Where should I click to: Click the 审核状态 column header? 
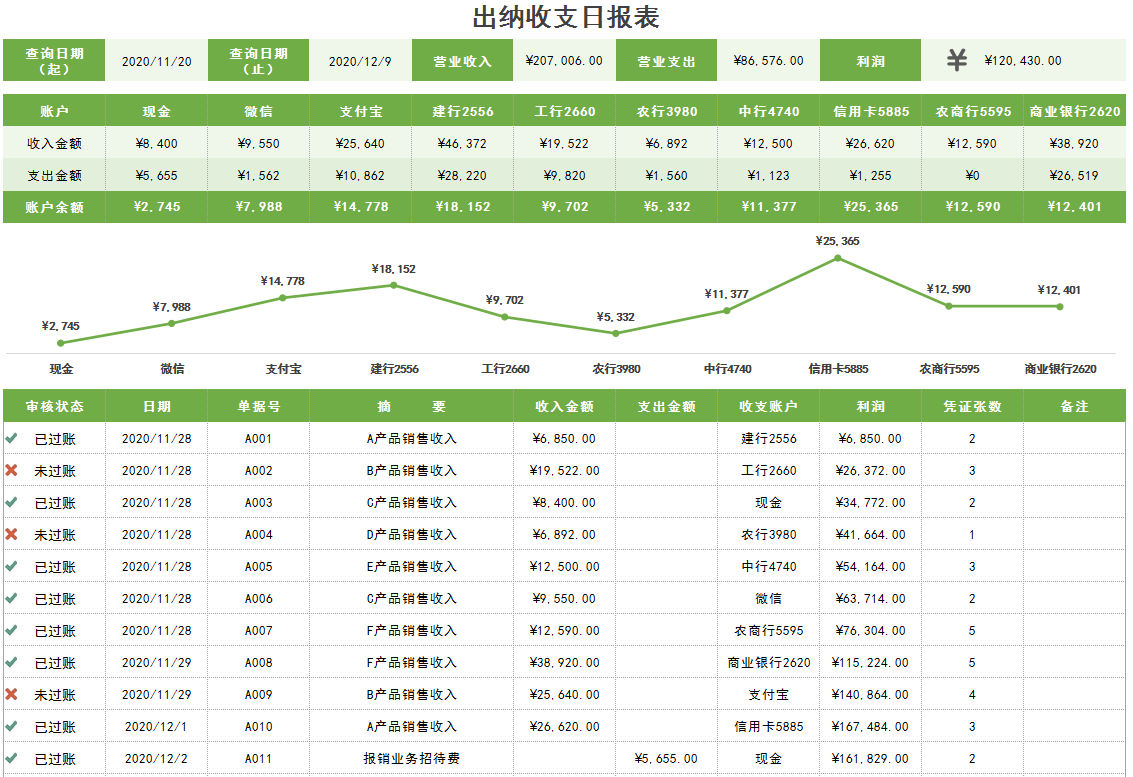coord(55,407)
